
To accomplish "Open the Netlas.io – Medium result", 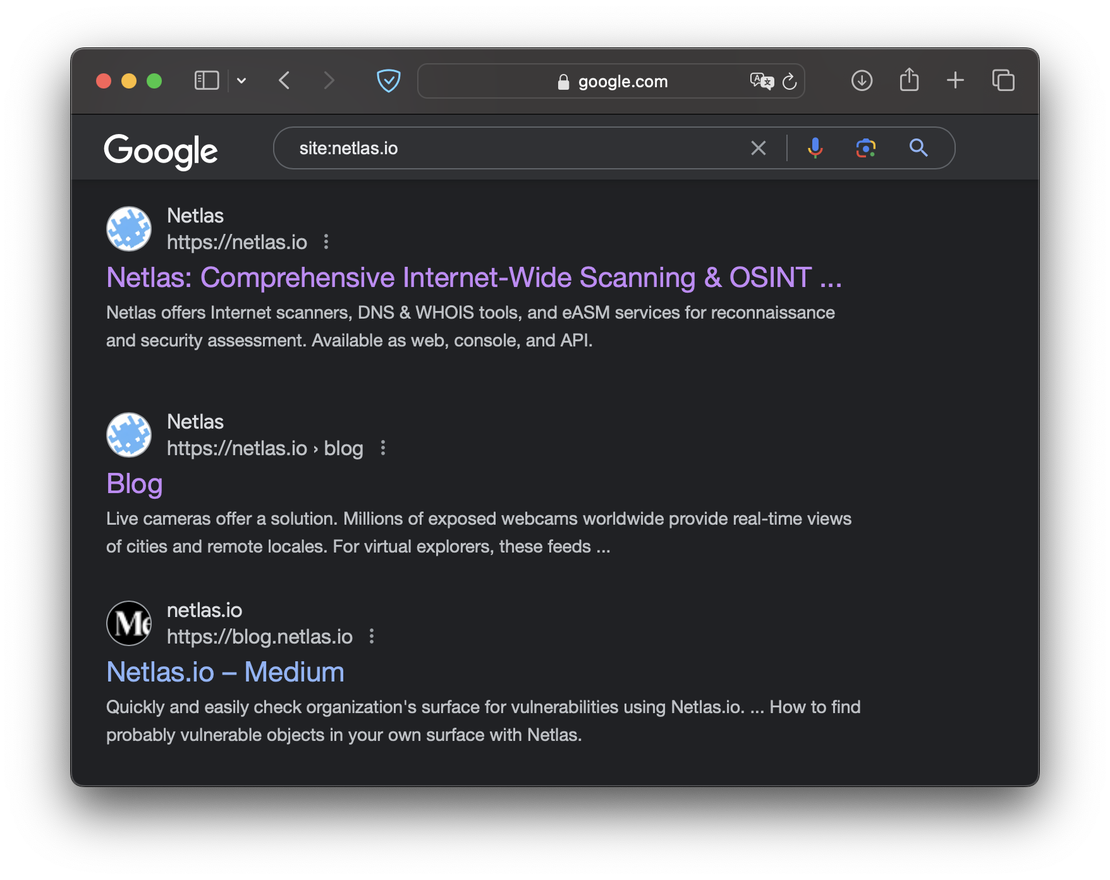I will (225, 672).
